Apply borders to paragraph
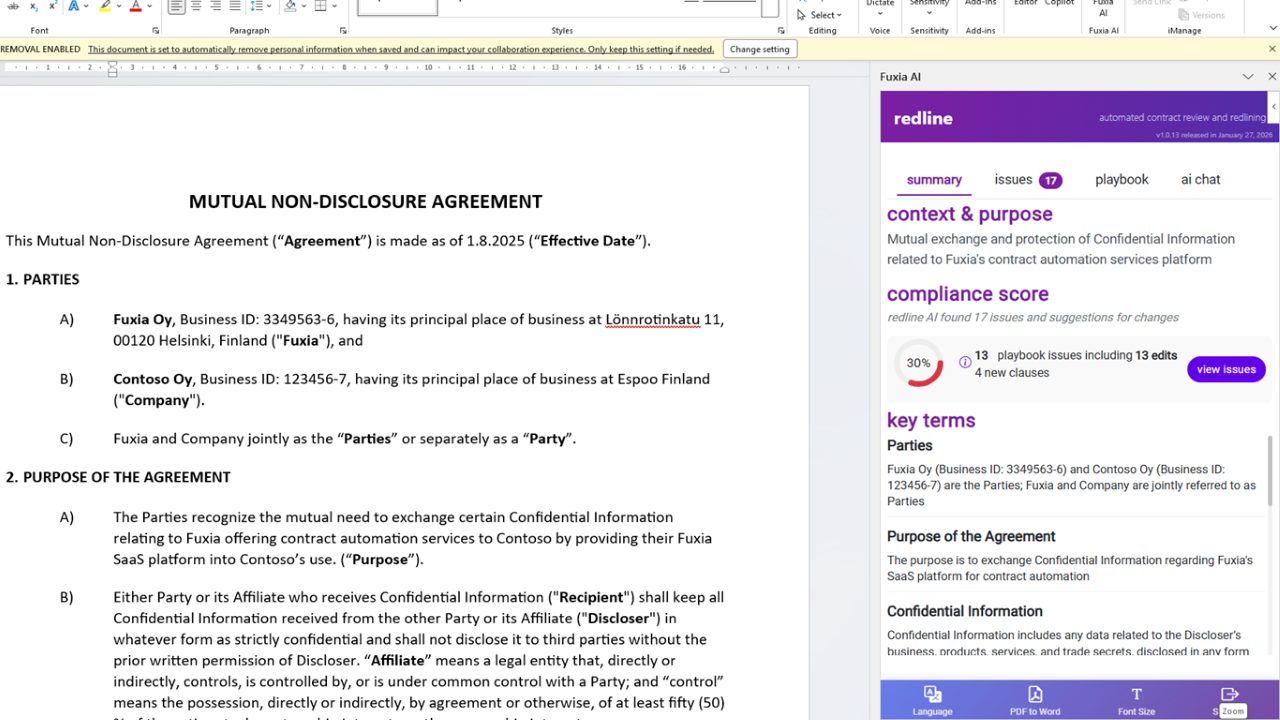This screenshot has height=720, width=1280. pyautogui.click(x=320, y=6)
